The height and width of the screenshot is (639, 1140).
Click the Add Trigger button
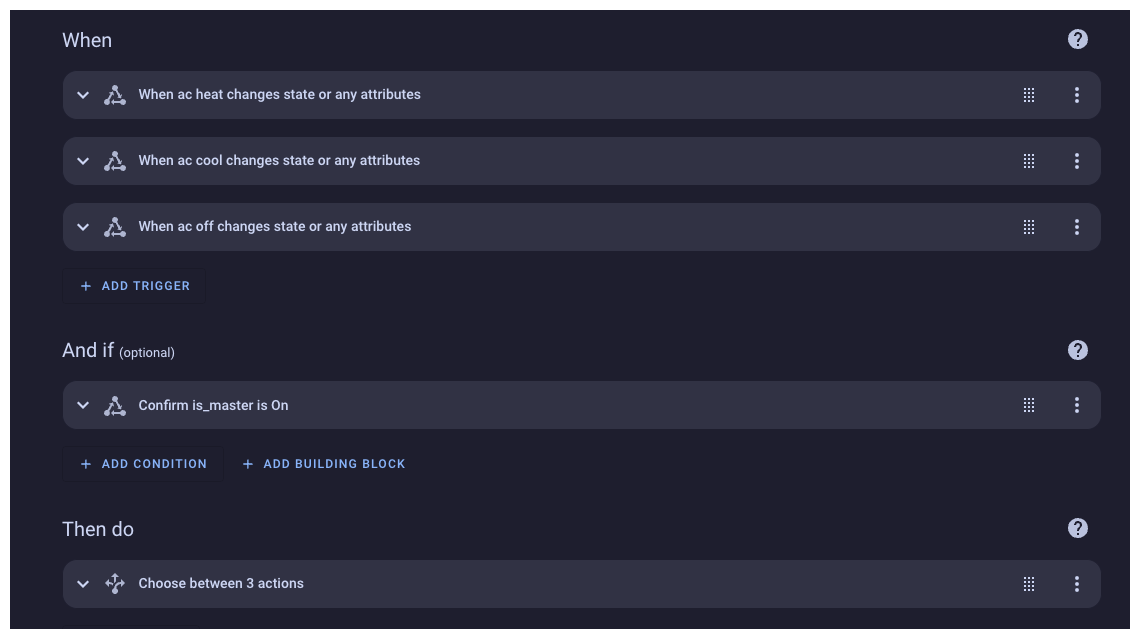[135, 286]
